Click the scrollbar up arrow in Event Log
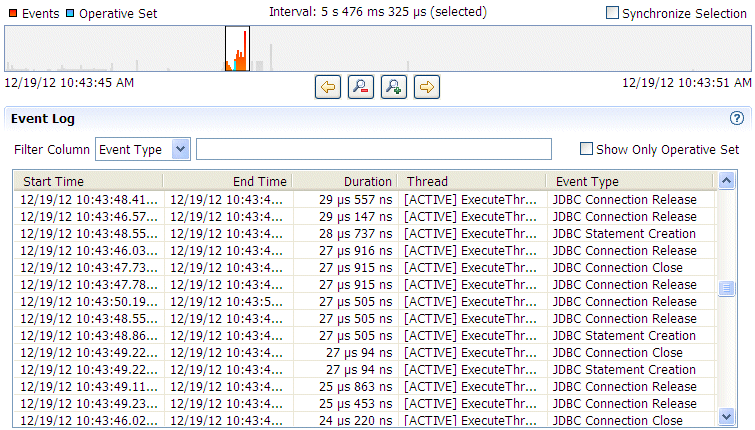Viewport: 755px width, 430px height. [727, 181]
